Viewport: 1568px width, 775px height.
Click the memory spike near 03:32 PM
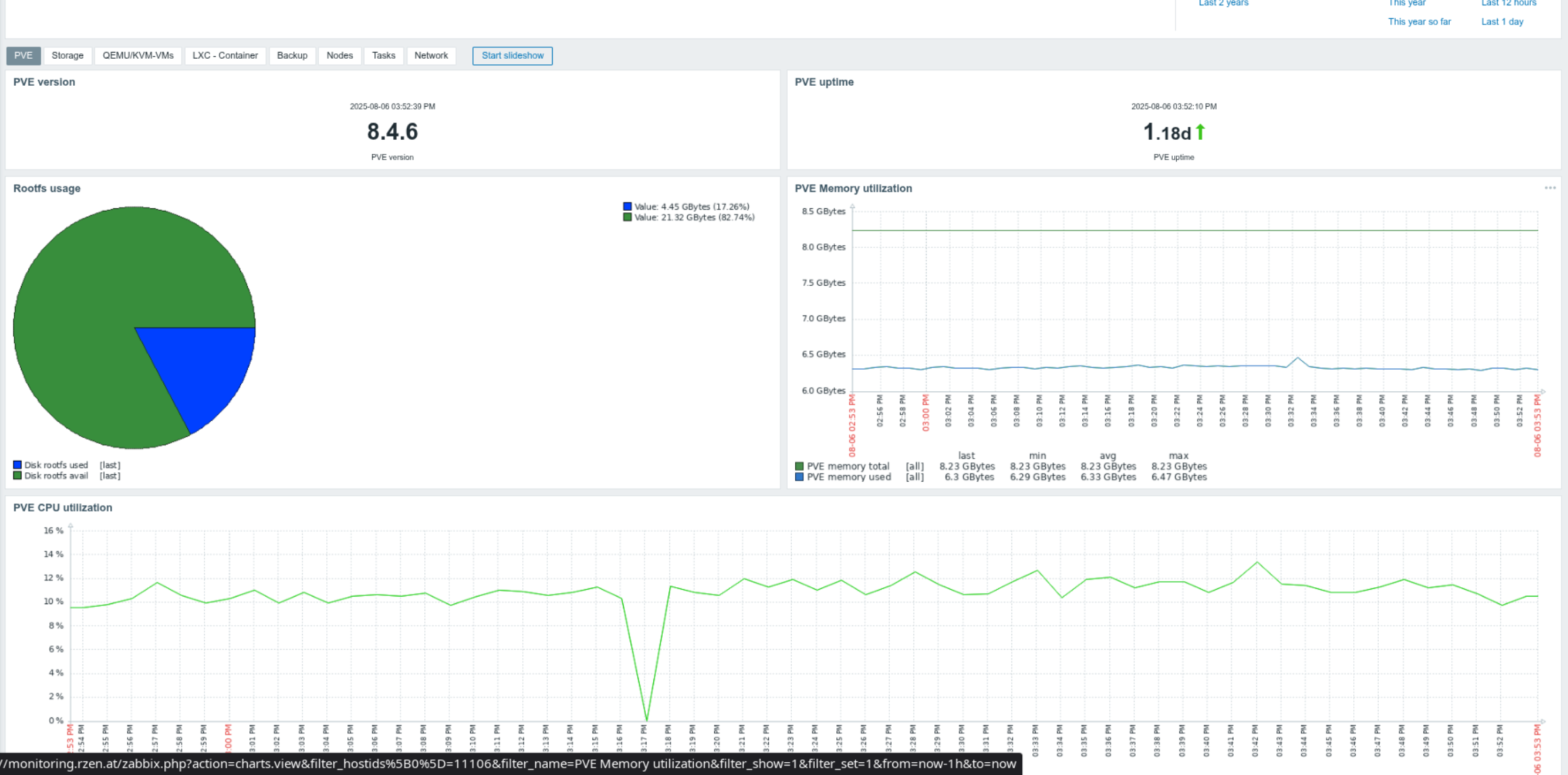tap(1298, 358)
